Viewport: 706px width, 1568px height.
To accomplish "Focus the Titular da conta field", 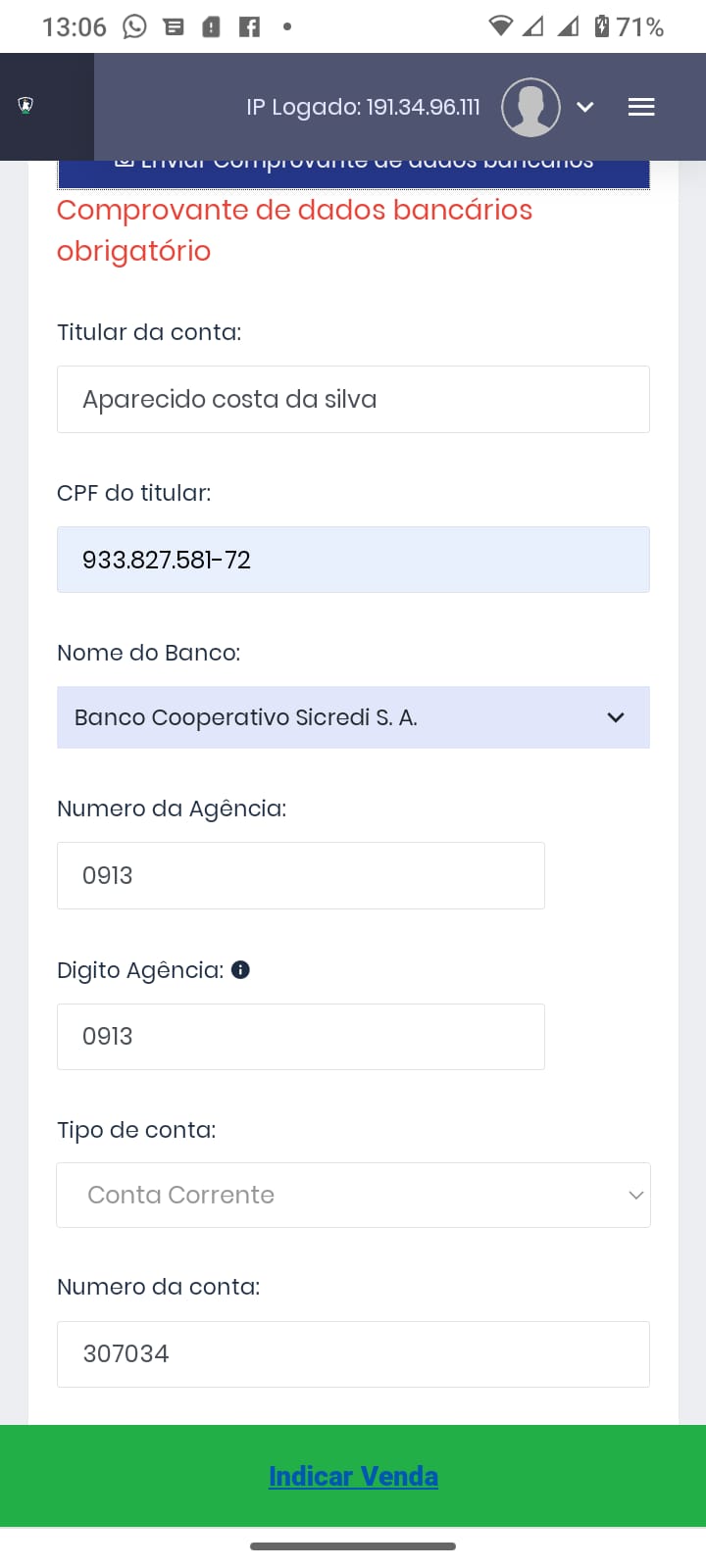I will tap(353, 399).
